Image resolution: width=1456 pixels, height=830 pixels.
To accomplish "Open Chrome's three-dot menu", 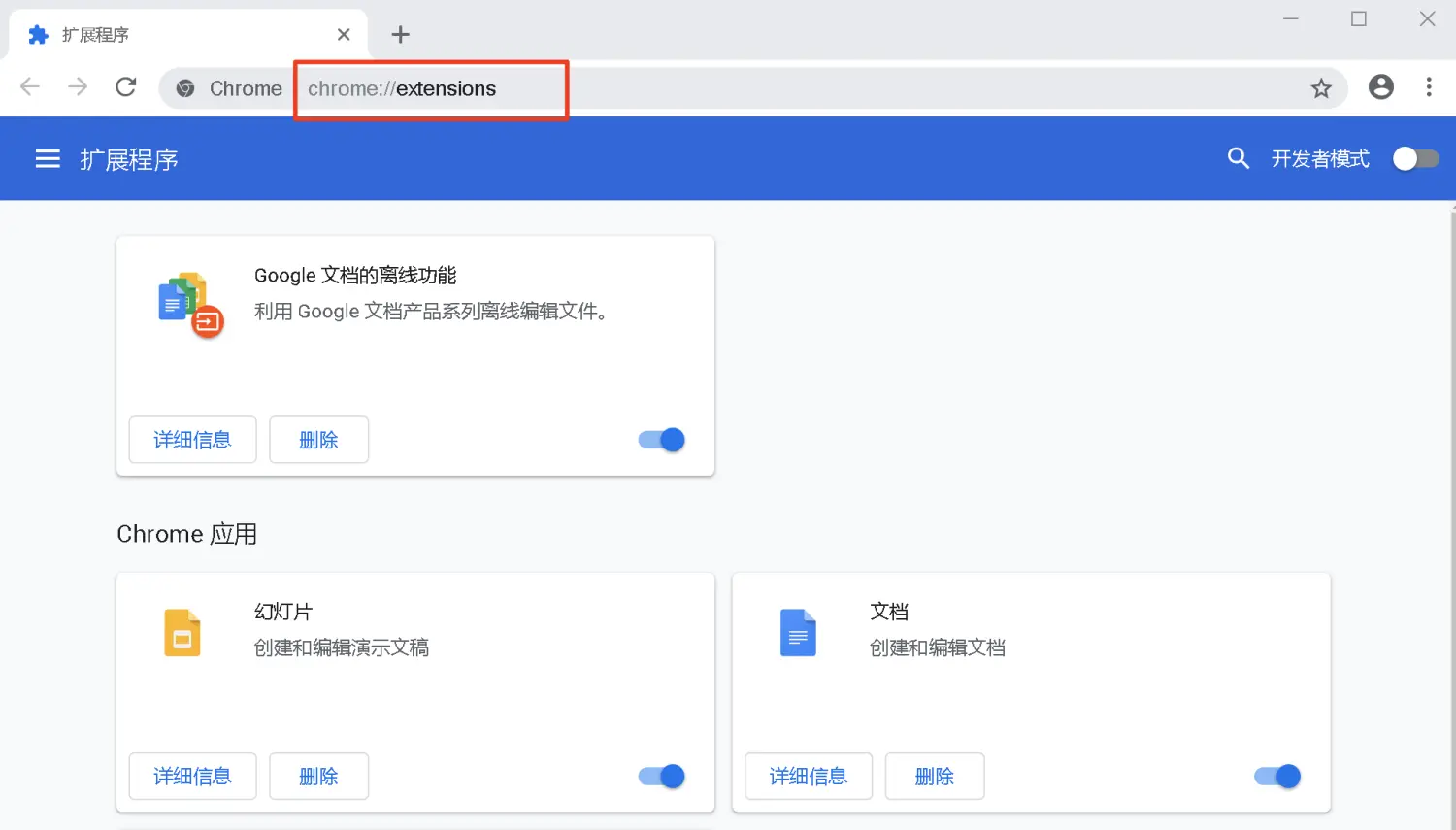I will coord(1429,87).
